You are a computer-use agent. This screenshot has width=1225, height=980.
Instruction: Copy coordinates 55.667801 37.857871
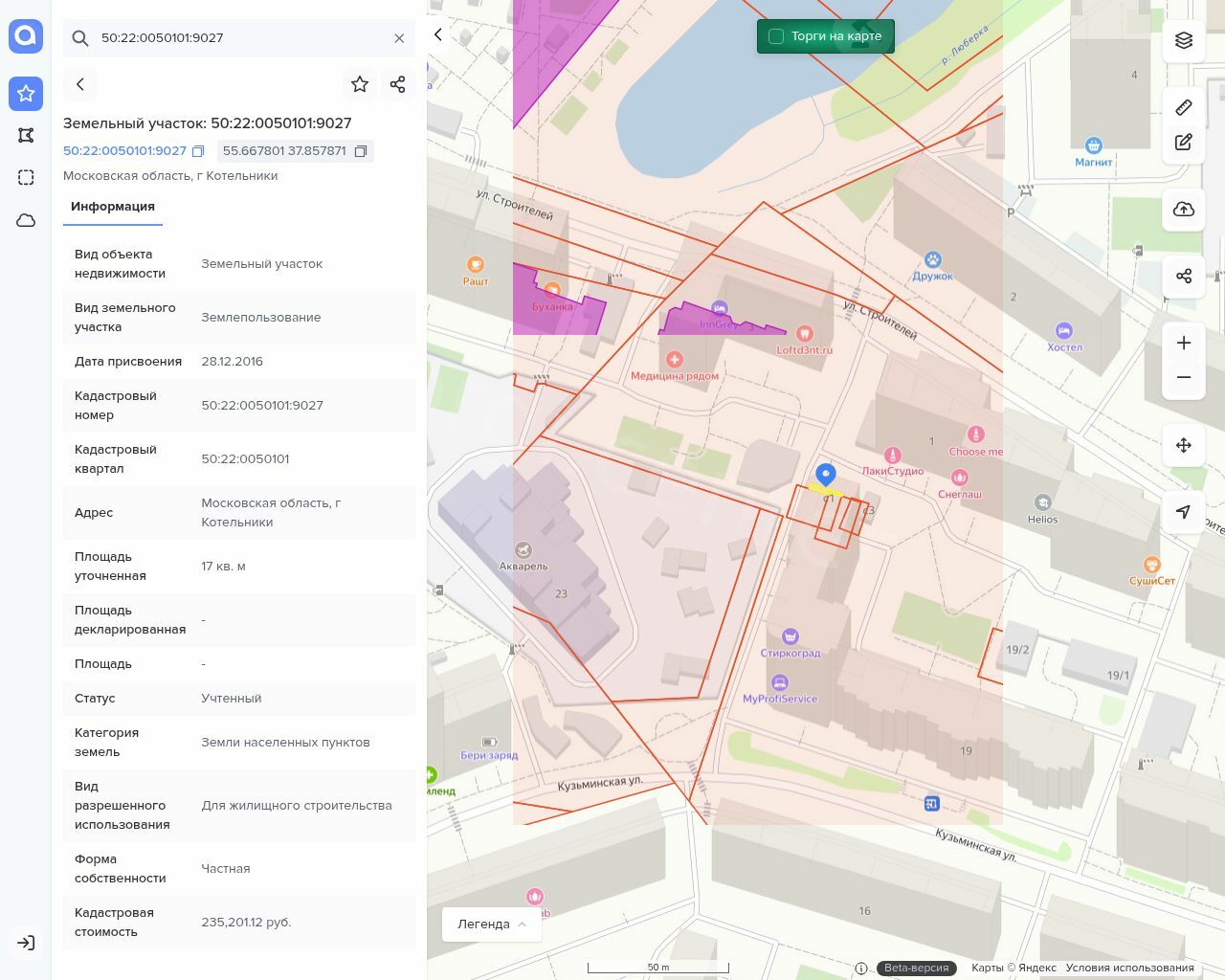[361, 151]
